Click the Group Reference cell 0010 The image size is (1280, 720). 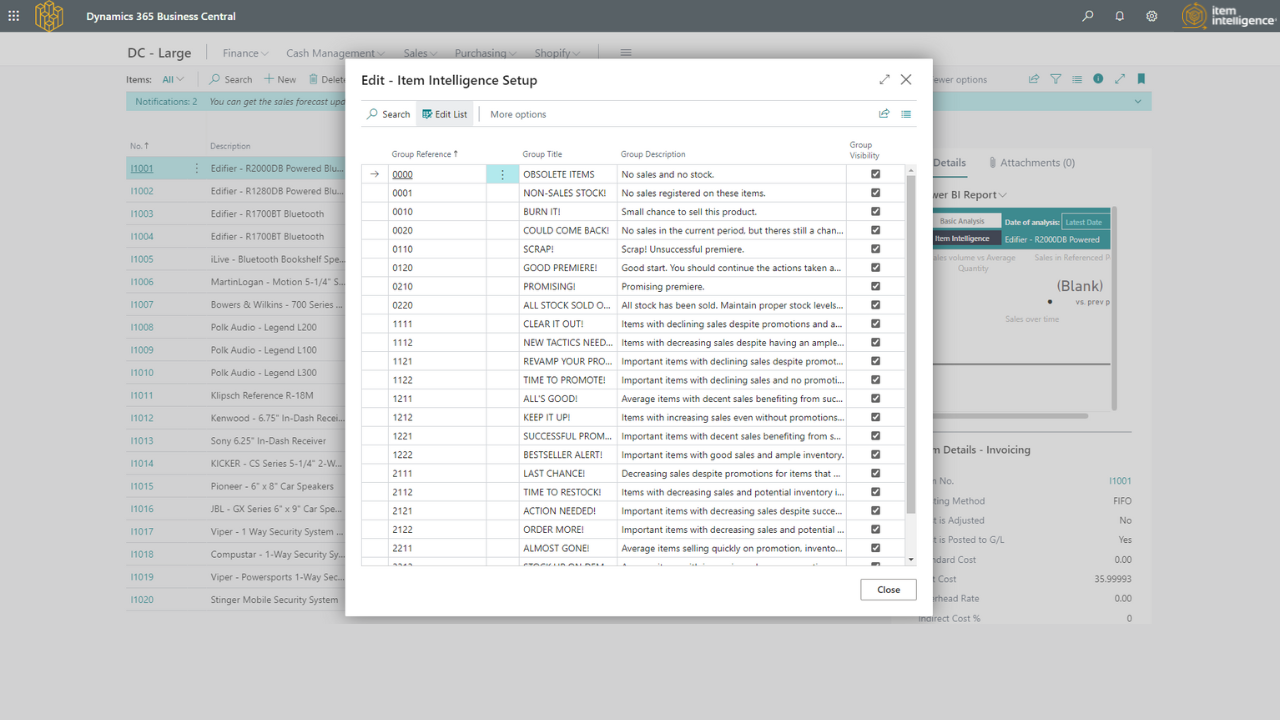438,212
